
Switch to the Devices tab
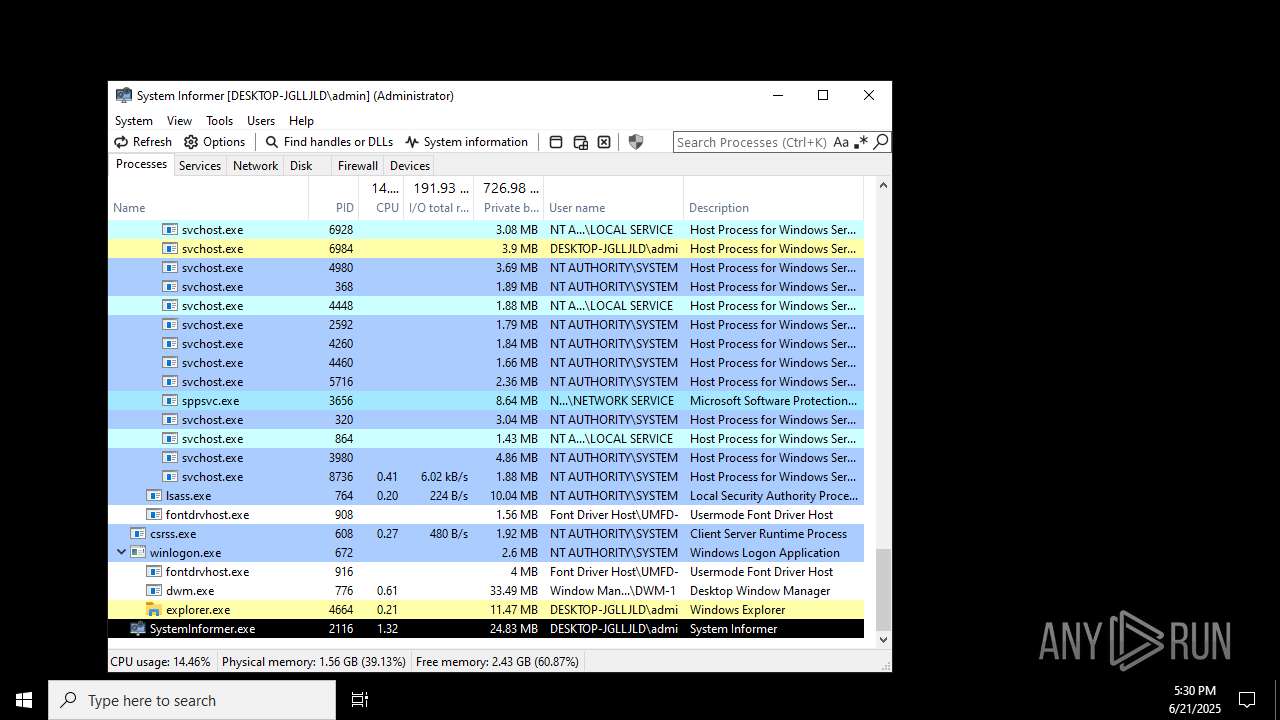[410, 166]
